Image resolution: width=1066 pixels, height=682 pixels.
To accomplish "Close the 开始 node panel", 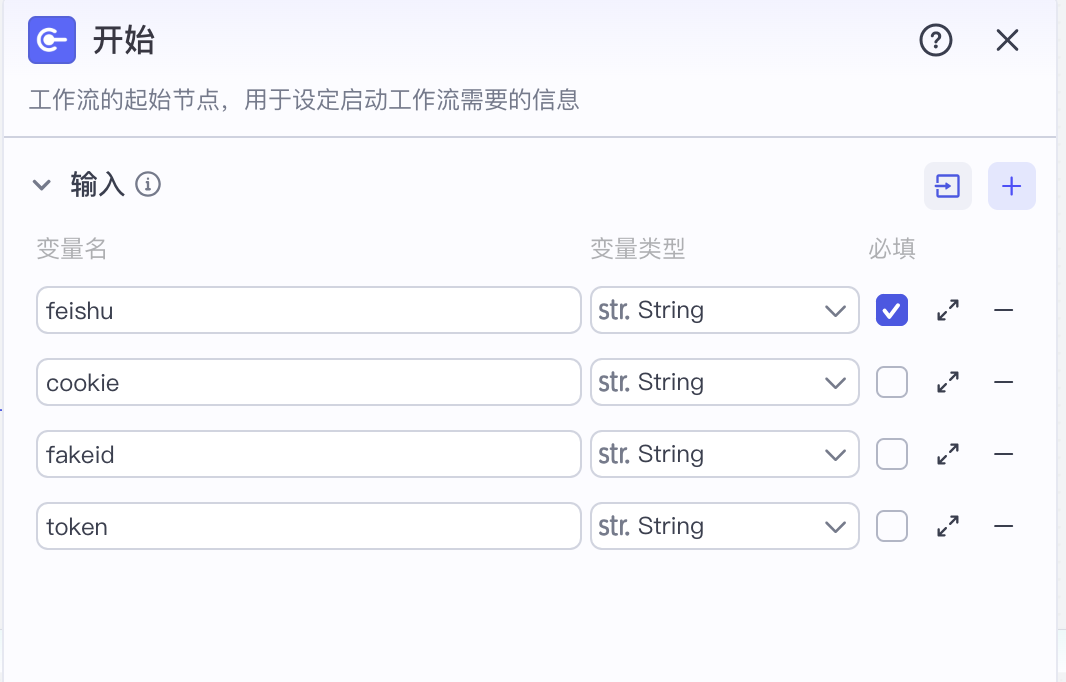I will coord(1007,41).
